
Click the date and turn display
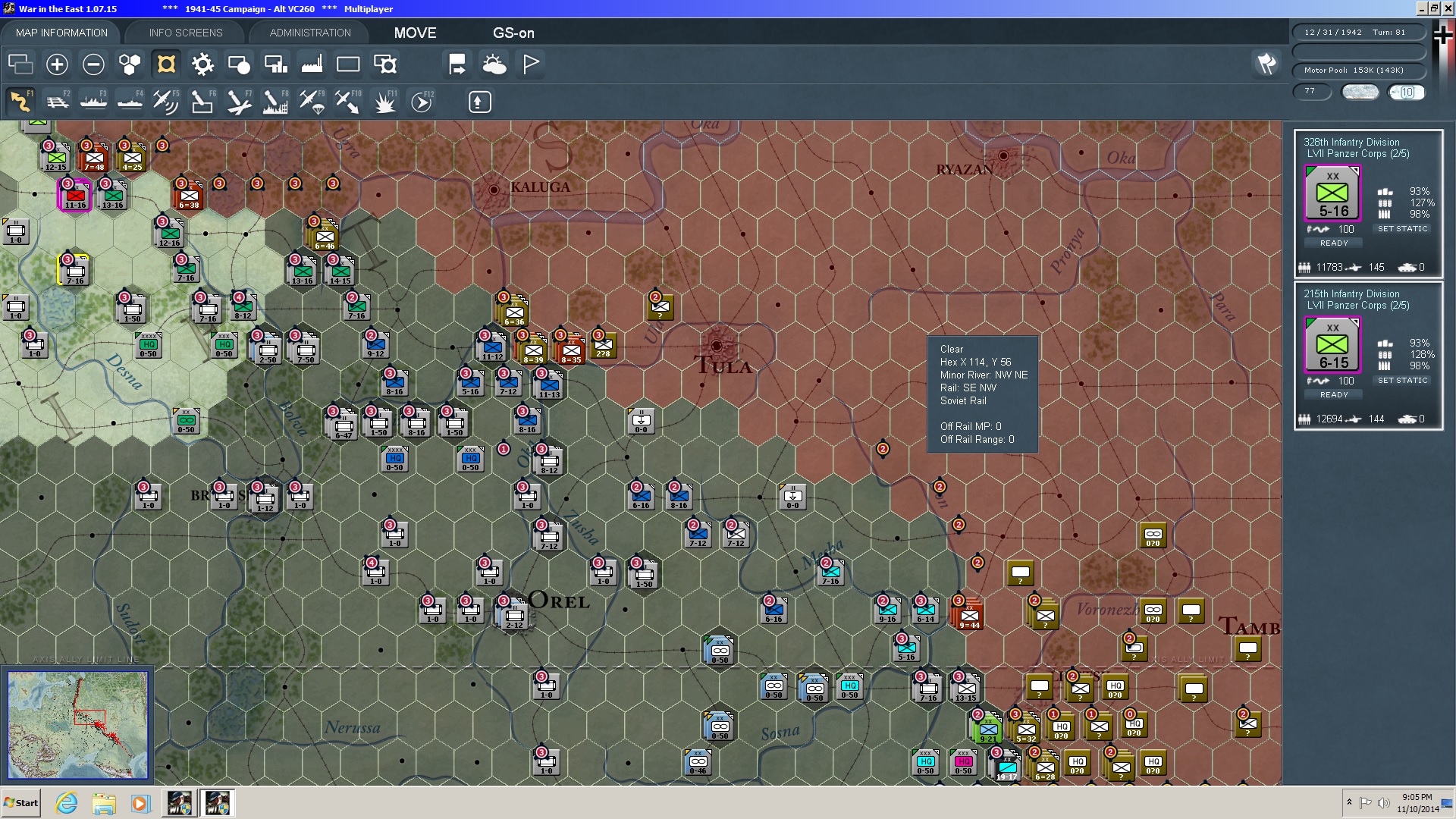coord(1358,32)
